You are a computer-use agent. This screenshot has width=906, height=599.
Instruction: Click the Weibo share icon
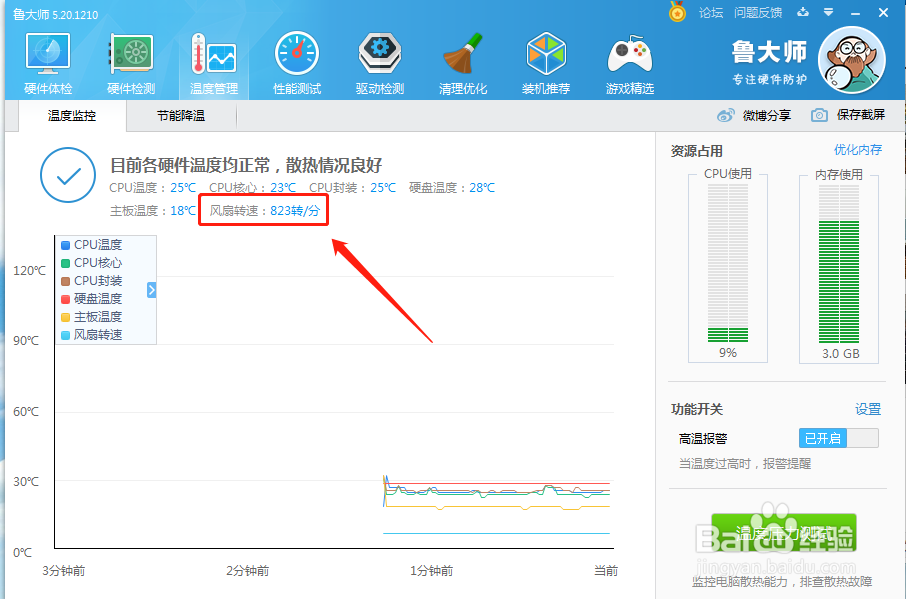click(726, 116)
